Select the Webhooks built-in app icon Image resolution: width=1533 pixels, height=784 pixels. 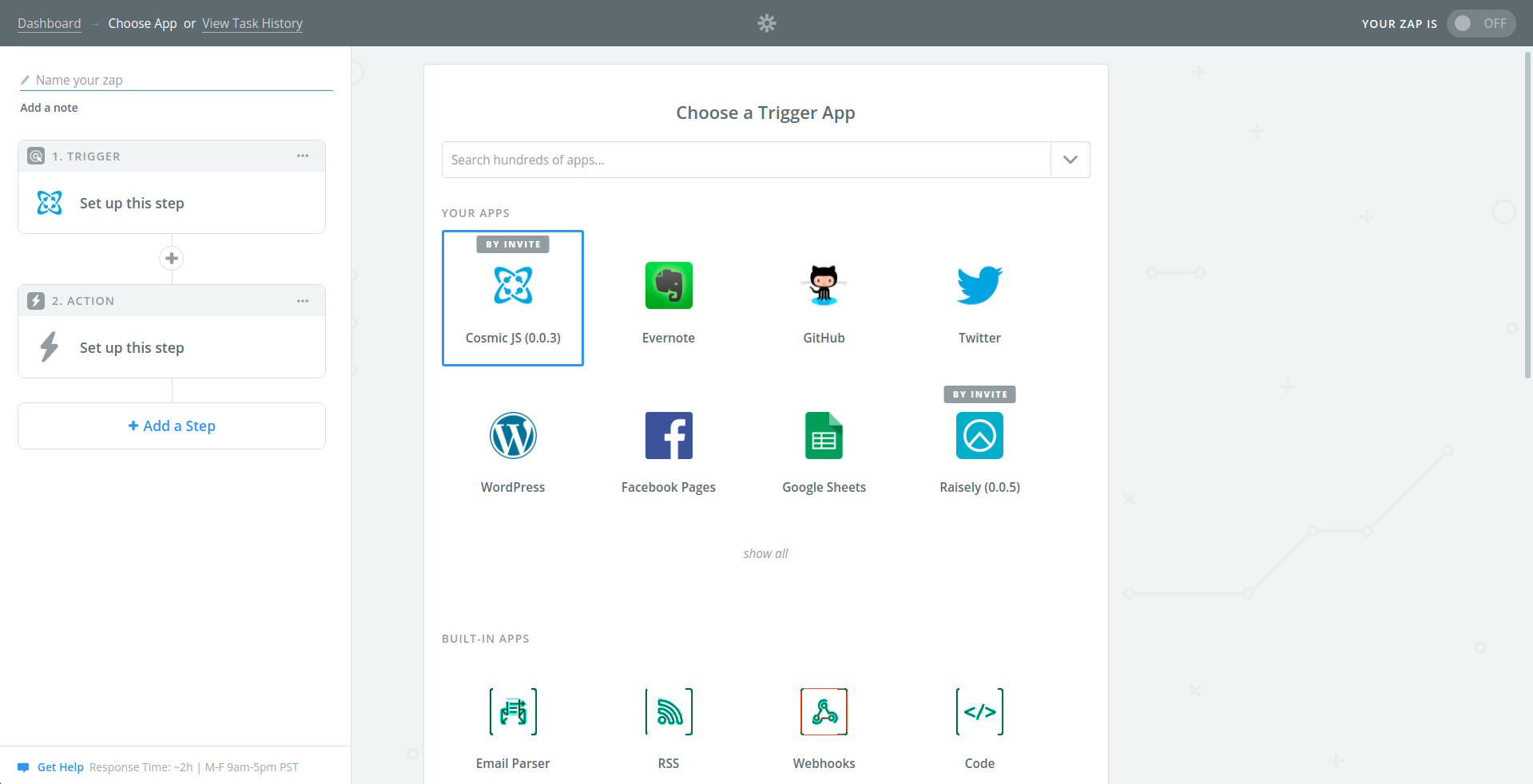coord(824,711)
